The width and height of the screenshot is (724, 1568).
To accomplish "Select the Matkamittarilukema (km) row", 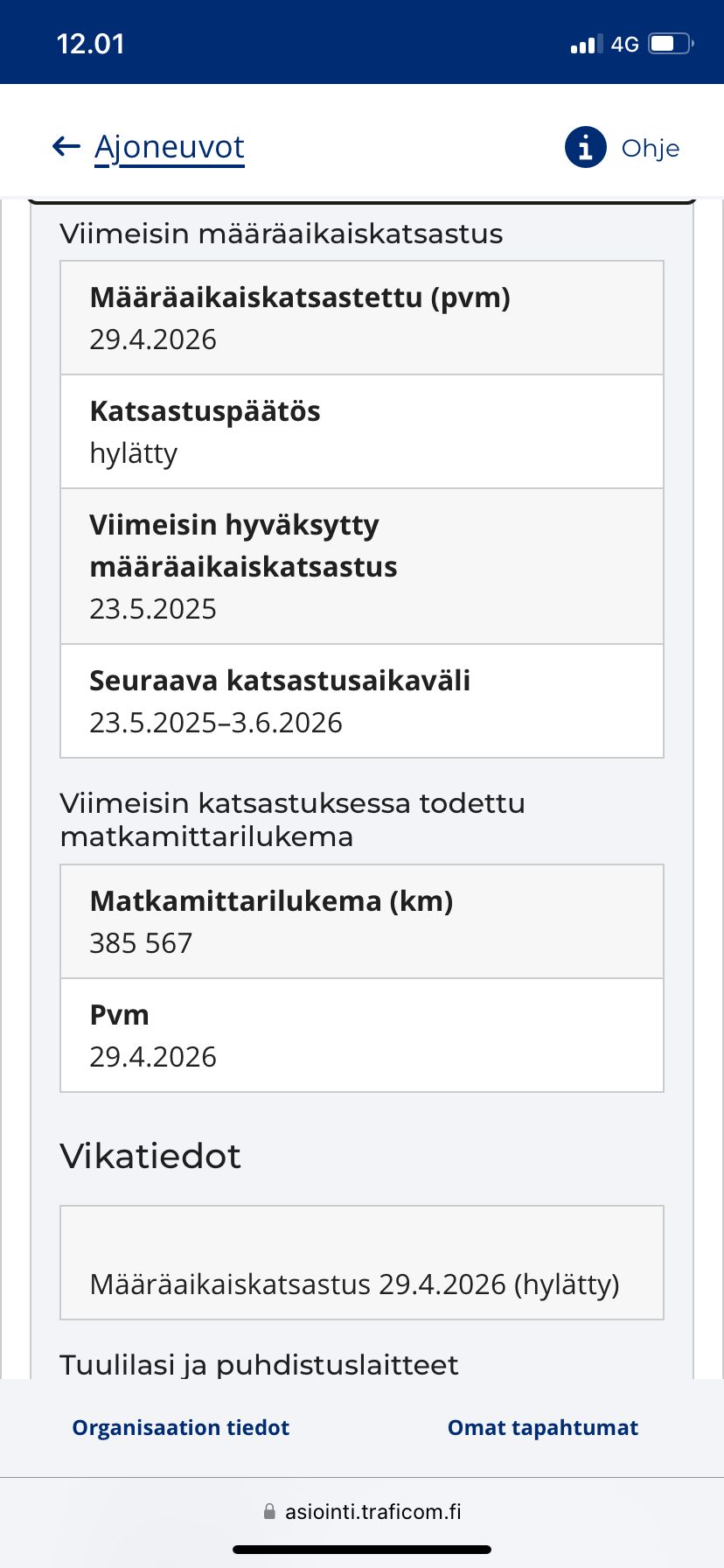I will tap(362, 921).
